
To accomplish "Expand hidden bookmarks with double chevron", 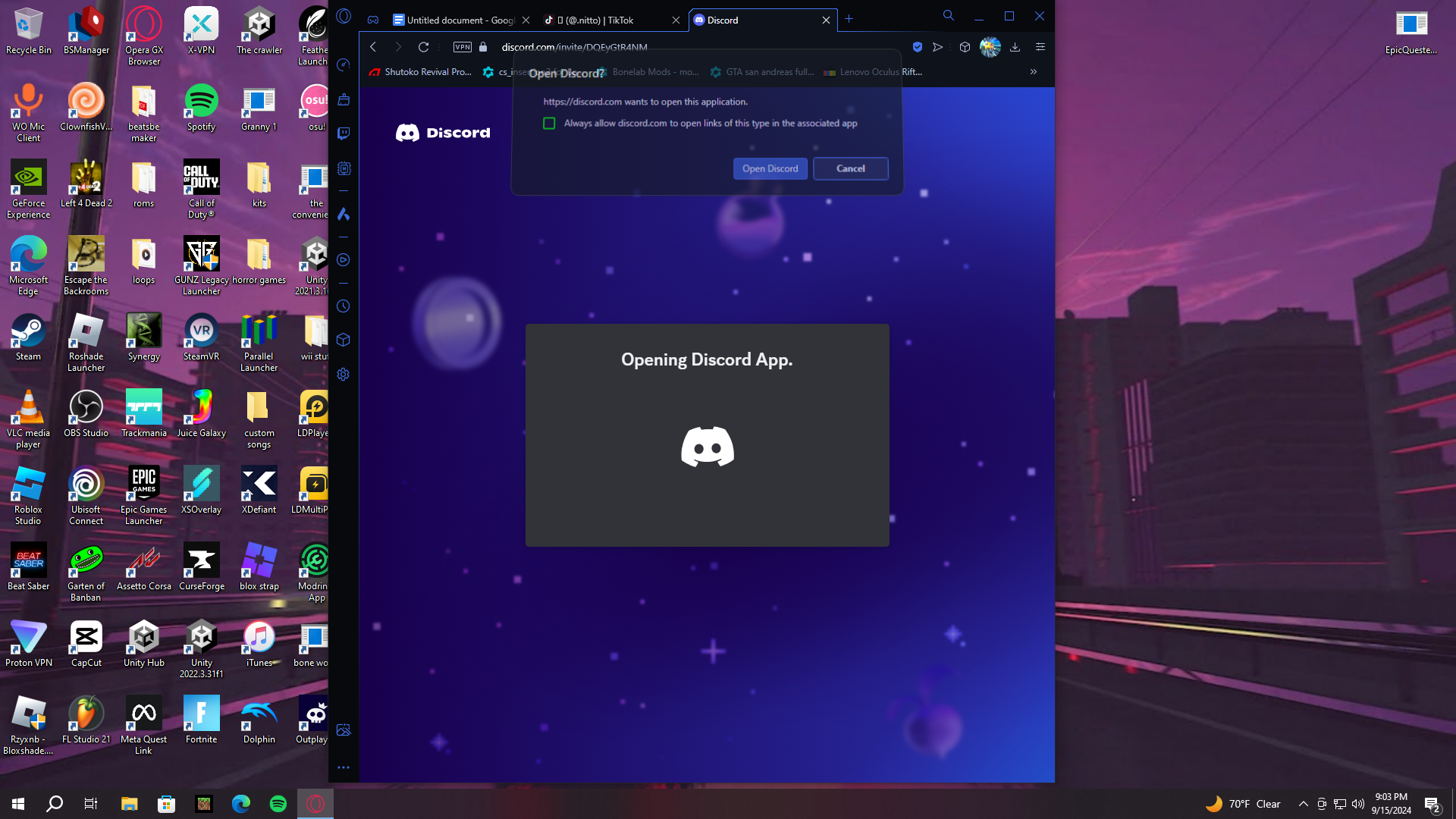I will pos(1033,72).
